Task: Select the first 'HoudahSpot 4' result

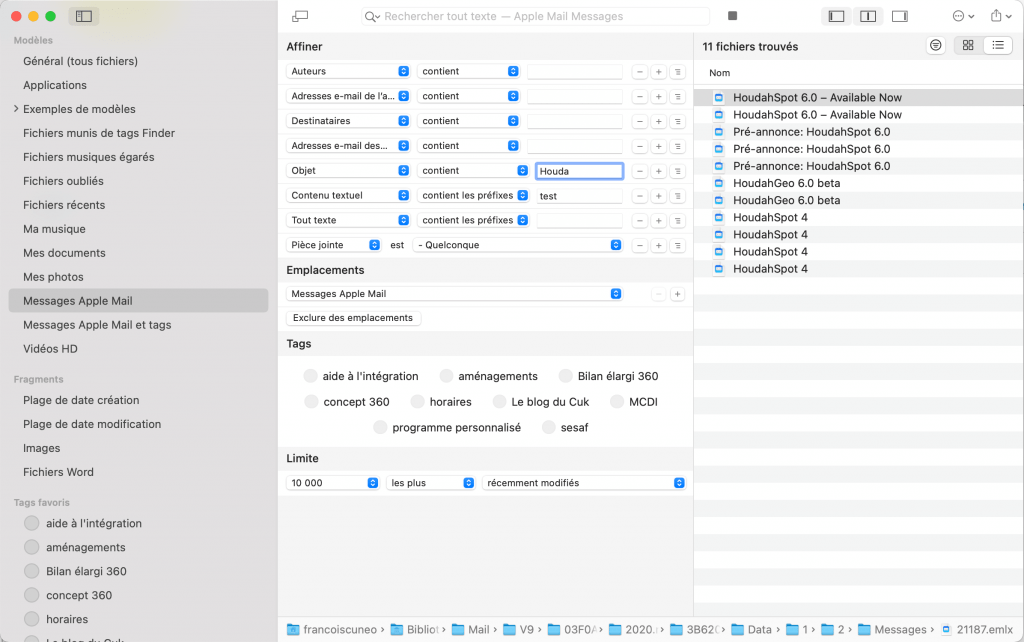Action: pos(859,217)
